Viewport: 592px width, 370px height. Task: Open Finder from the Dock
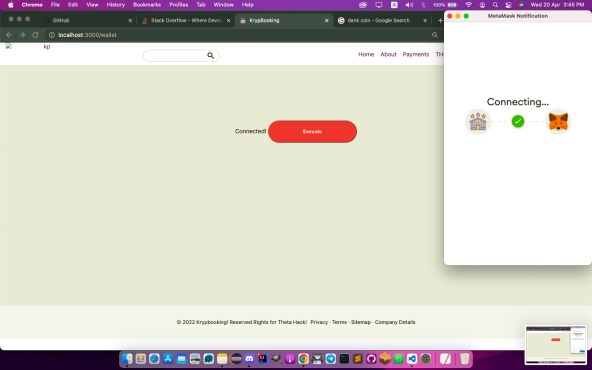(x=127, y=358)
